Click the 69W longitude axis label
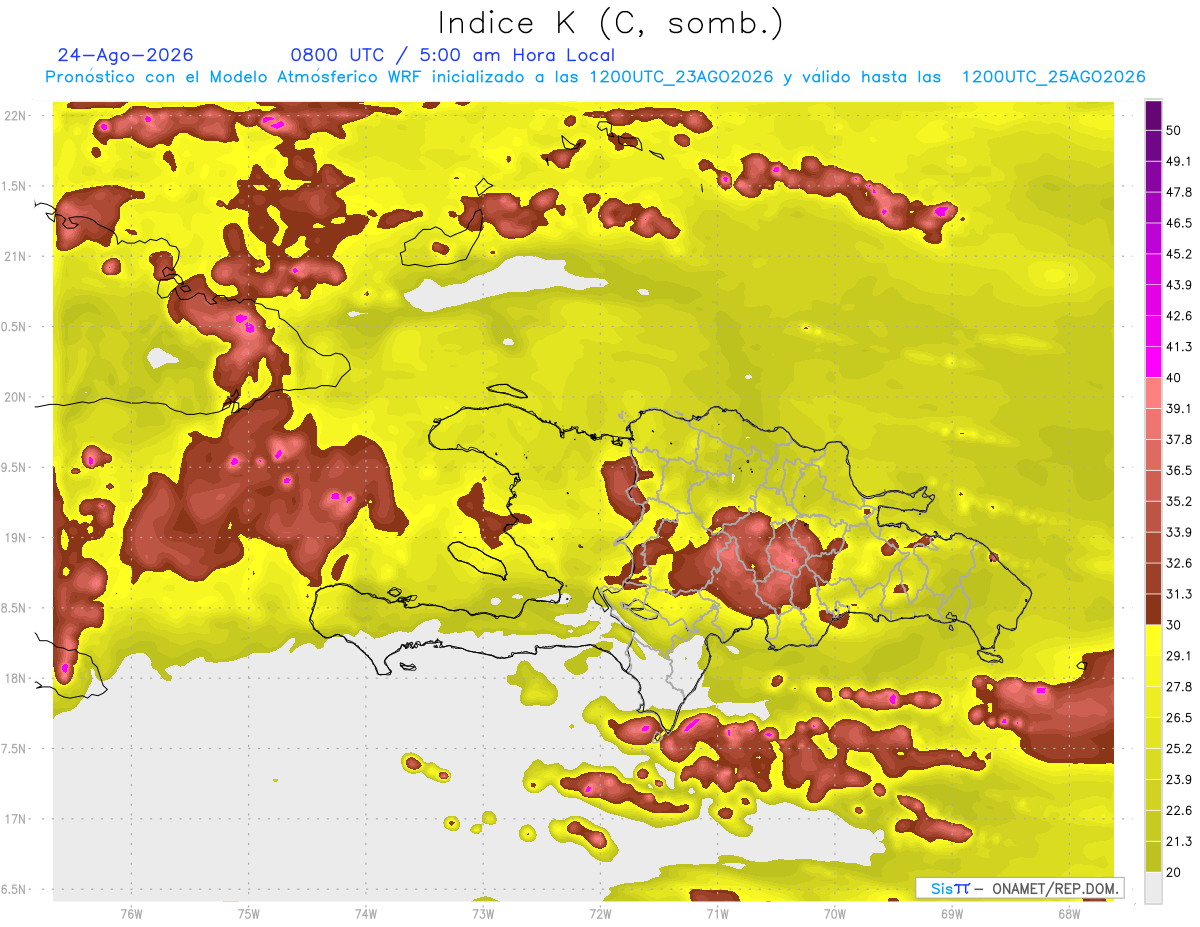The width and height of the screenshot is (1200, 927). click(952, 913)
